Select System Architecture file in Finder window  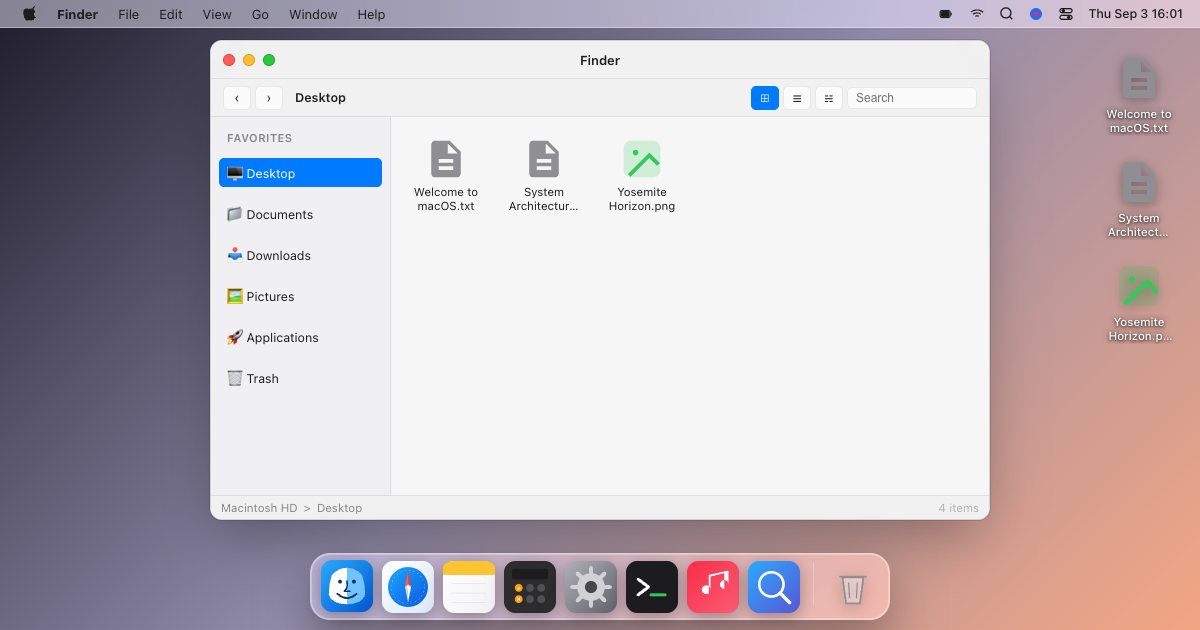pos(544,176)
